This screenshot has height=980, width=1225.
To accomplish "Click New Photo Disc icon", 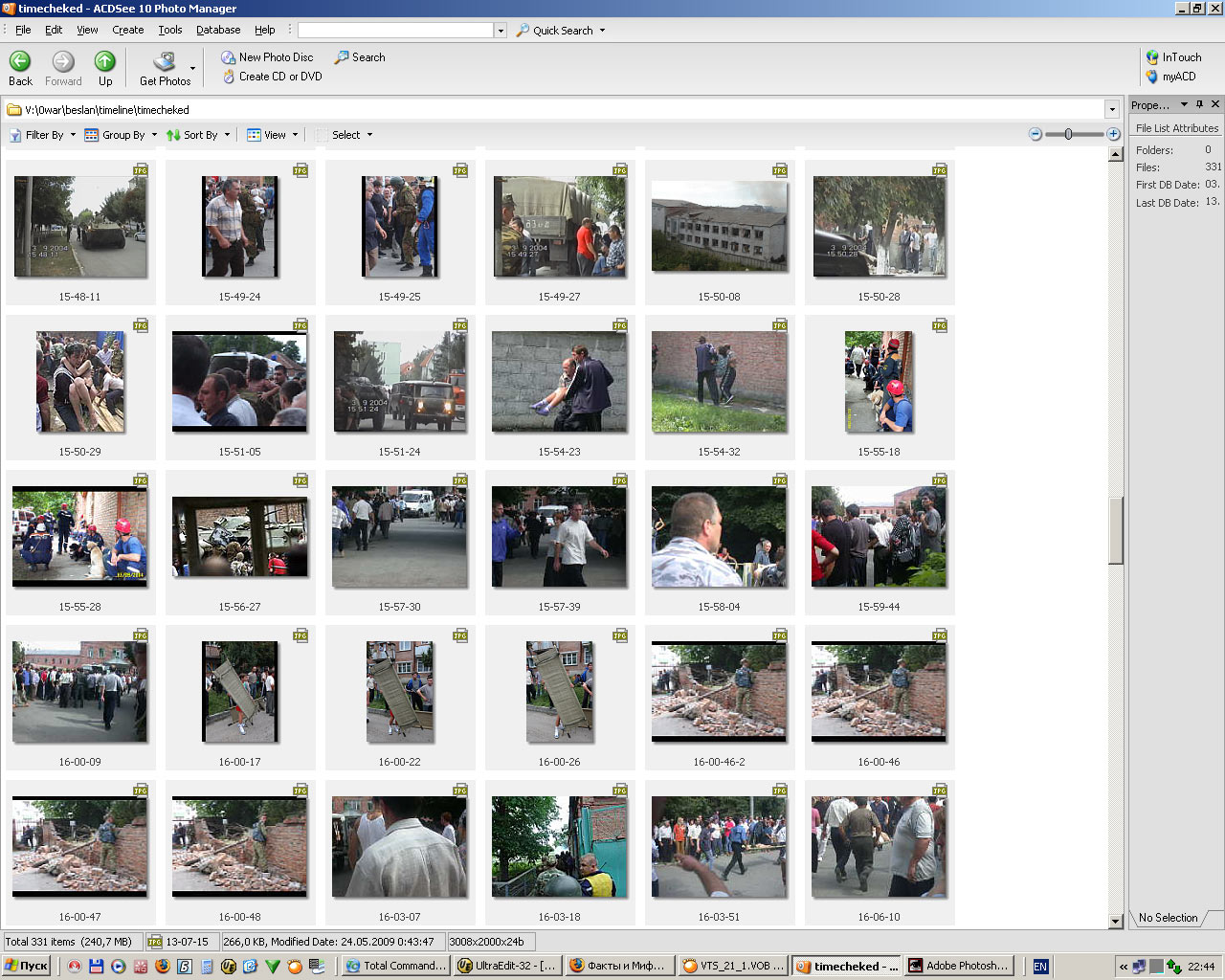I will pyautogui.click(x=229, y=57).
